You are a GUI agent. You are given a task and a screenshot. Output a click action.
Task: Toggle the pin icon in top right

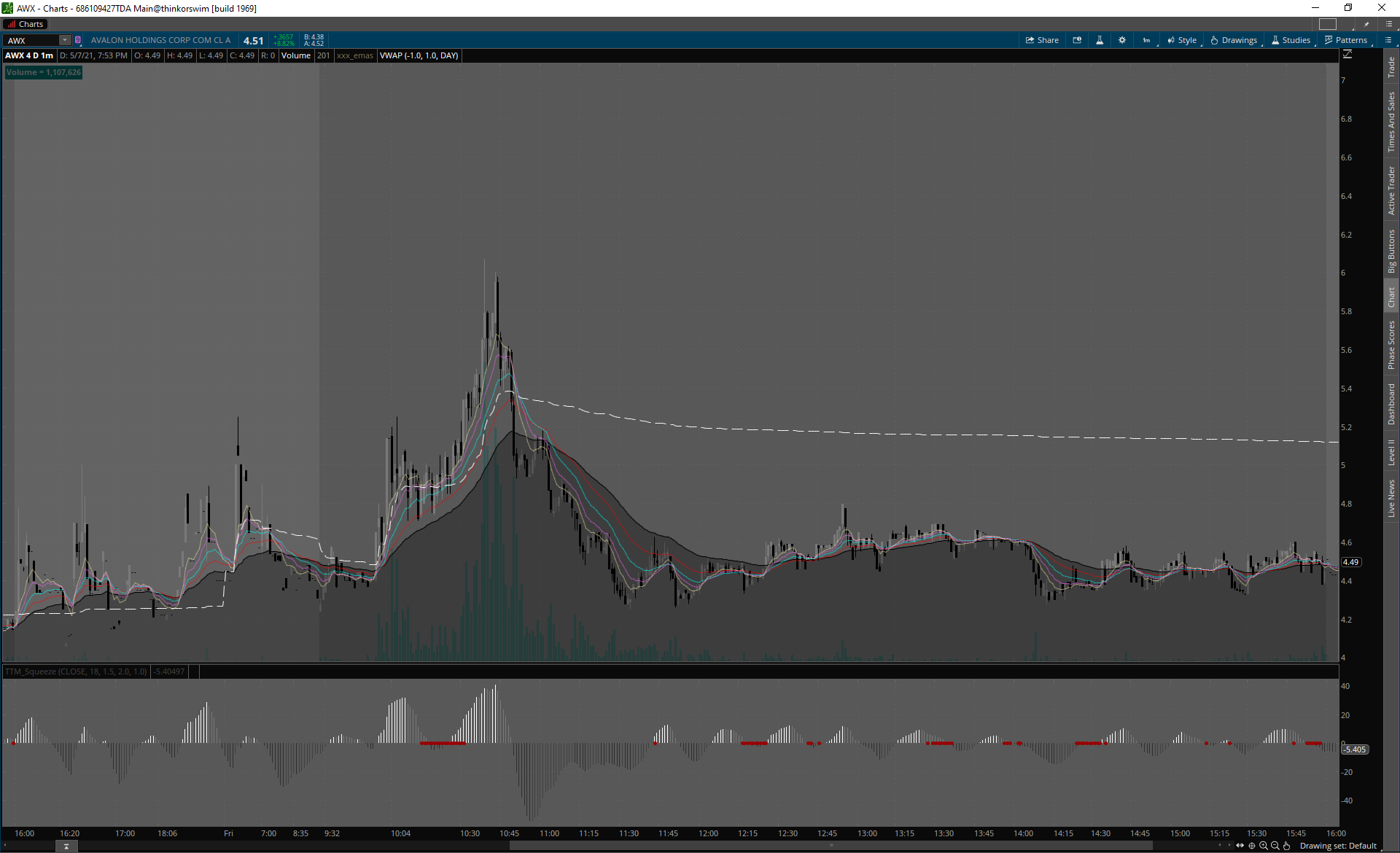click(1366, 24)
